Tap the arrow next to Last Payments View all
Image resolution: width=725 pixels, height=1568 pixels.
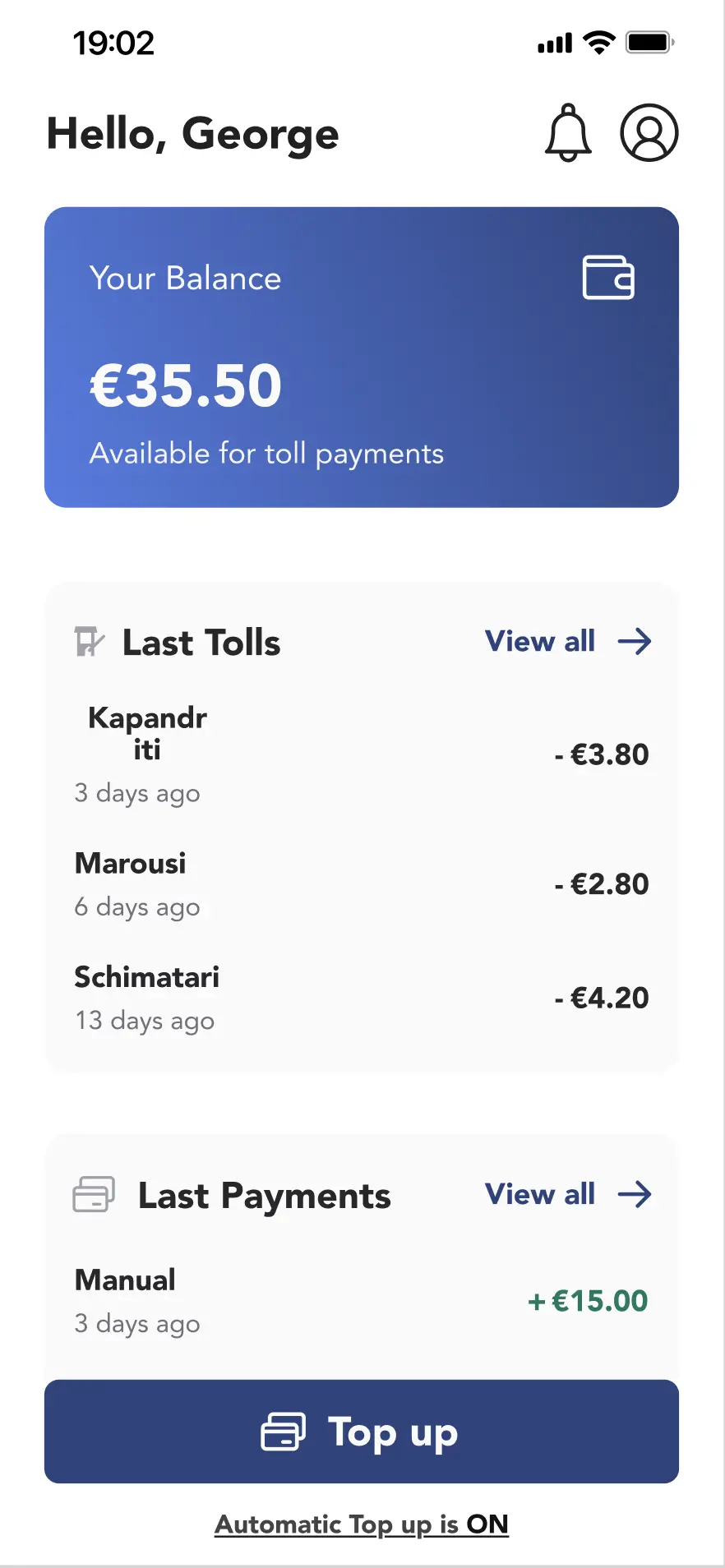pos(635,1195)
